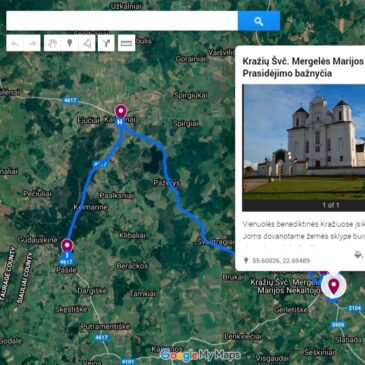Click the road 3505 shield
Viewport: 365px width, 365px height.
coord(337,325)
